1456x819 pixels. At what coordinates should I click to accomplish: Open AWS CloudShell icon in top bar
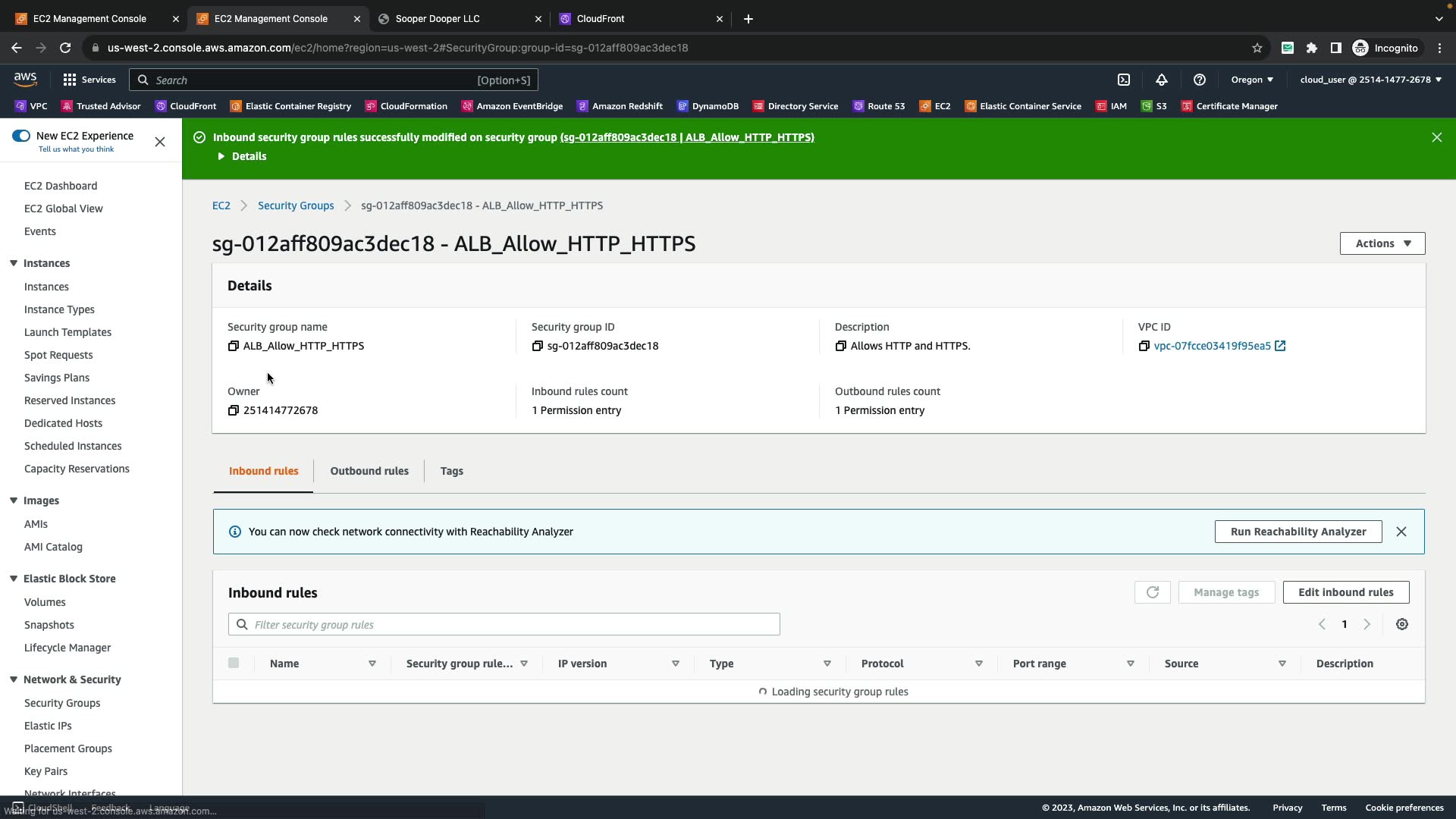pyautogui.click(x=1124, y=80)
